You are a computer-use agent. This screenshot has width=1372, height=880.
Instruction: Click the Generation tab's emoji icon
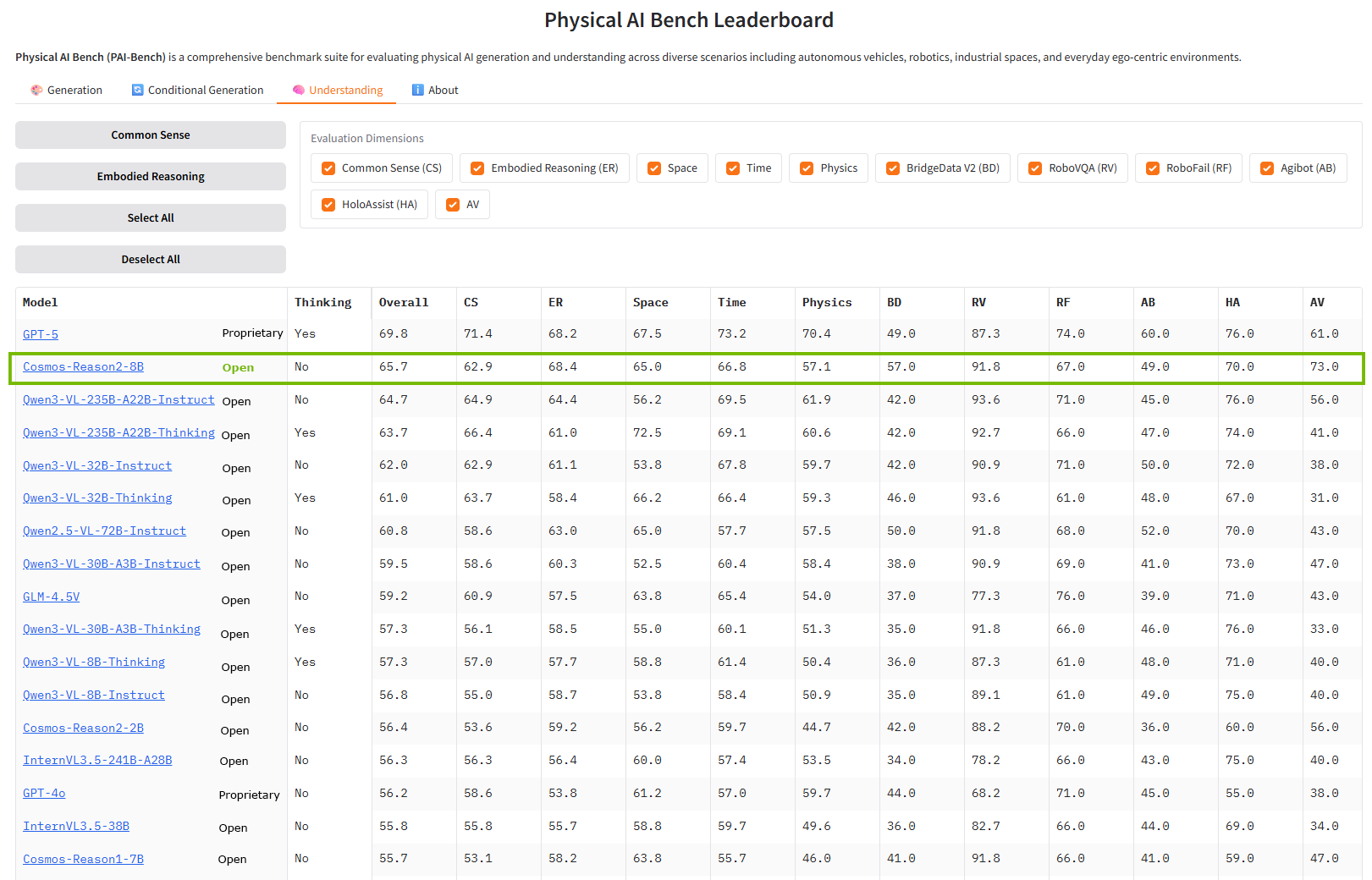click(36, 90)
